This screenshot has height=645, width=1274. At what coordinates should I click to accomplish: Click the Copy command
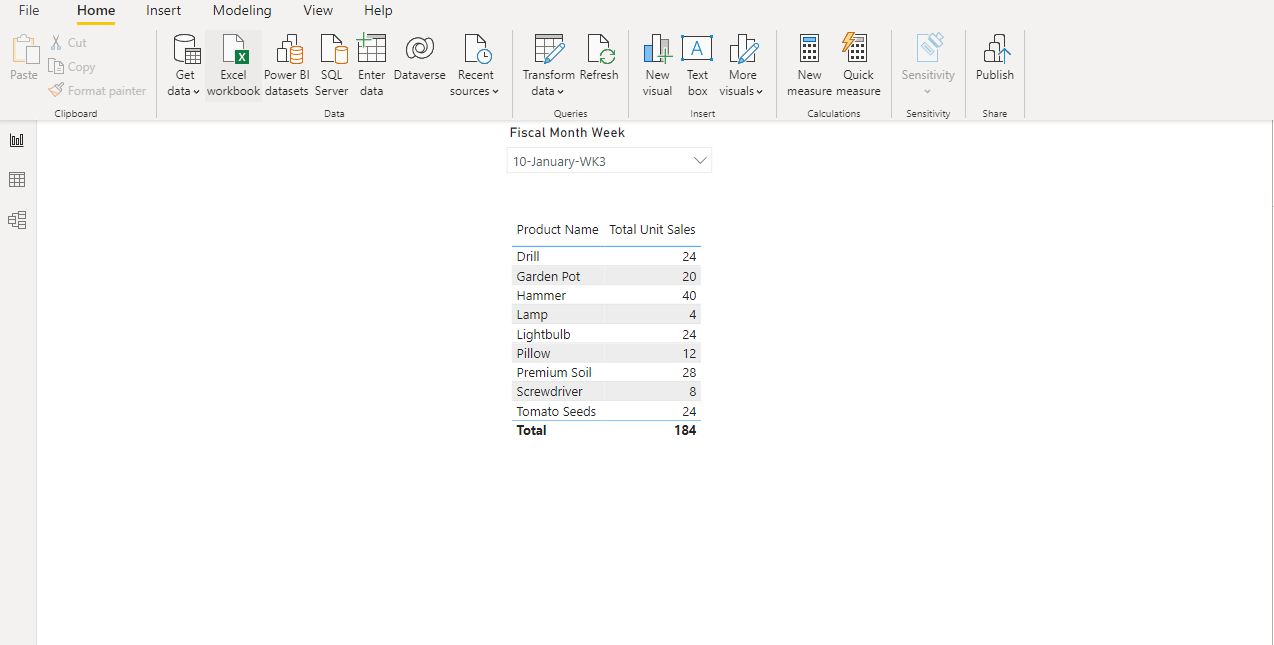tap(72, 67)
